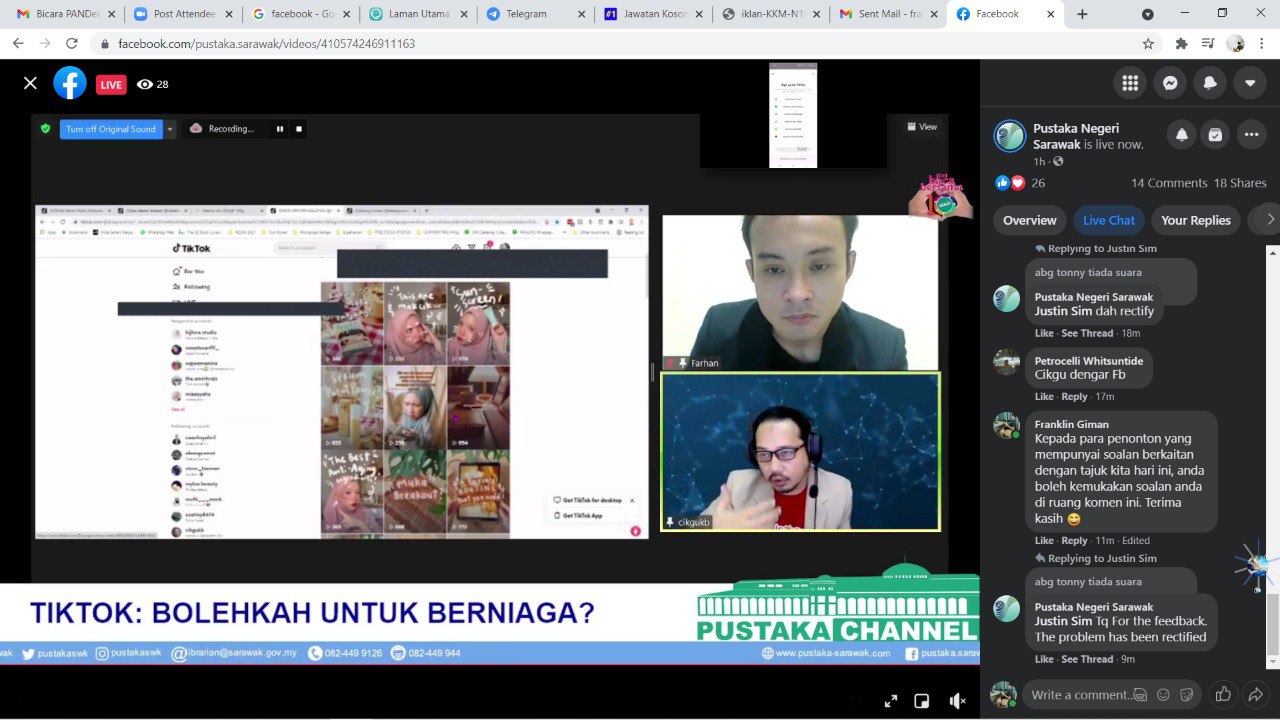1280x720 pixels.
Task: Switch to the Overview tab
Action: pos(1029,220)
